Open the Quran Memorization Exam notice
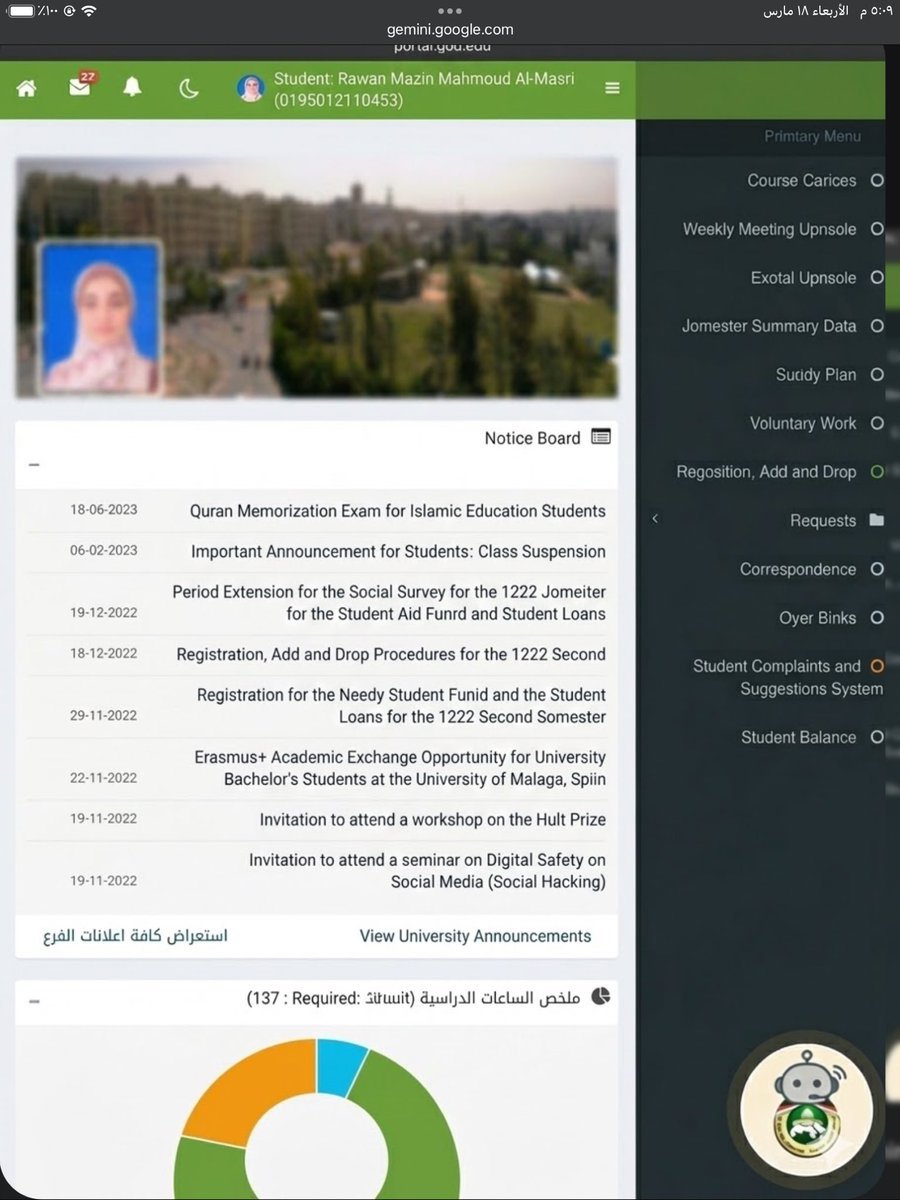Image resolution: width=900 pixels, height=1200 pixels. (x=398, y=511)
